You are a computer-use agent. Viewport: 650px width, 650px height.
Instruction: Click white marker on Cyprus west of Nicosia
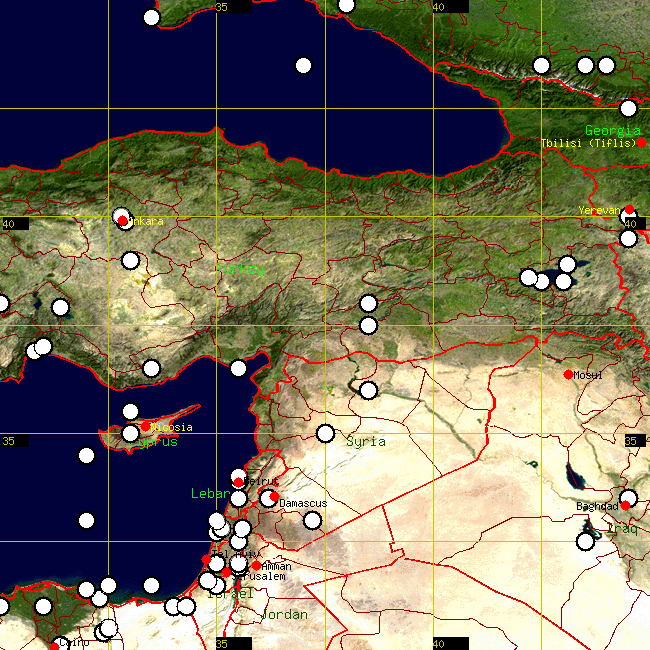point(130,434)
